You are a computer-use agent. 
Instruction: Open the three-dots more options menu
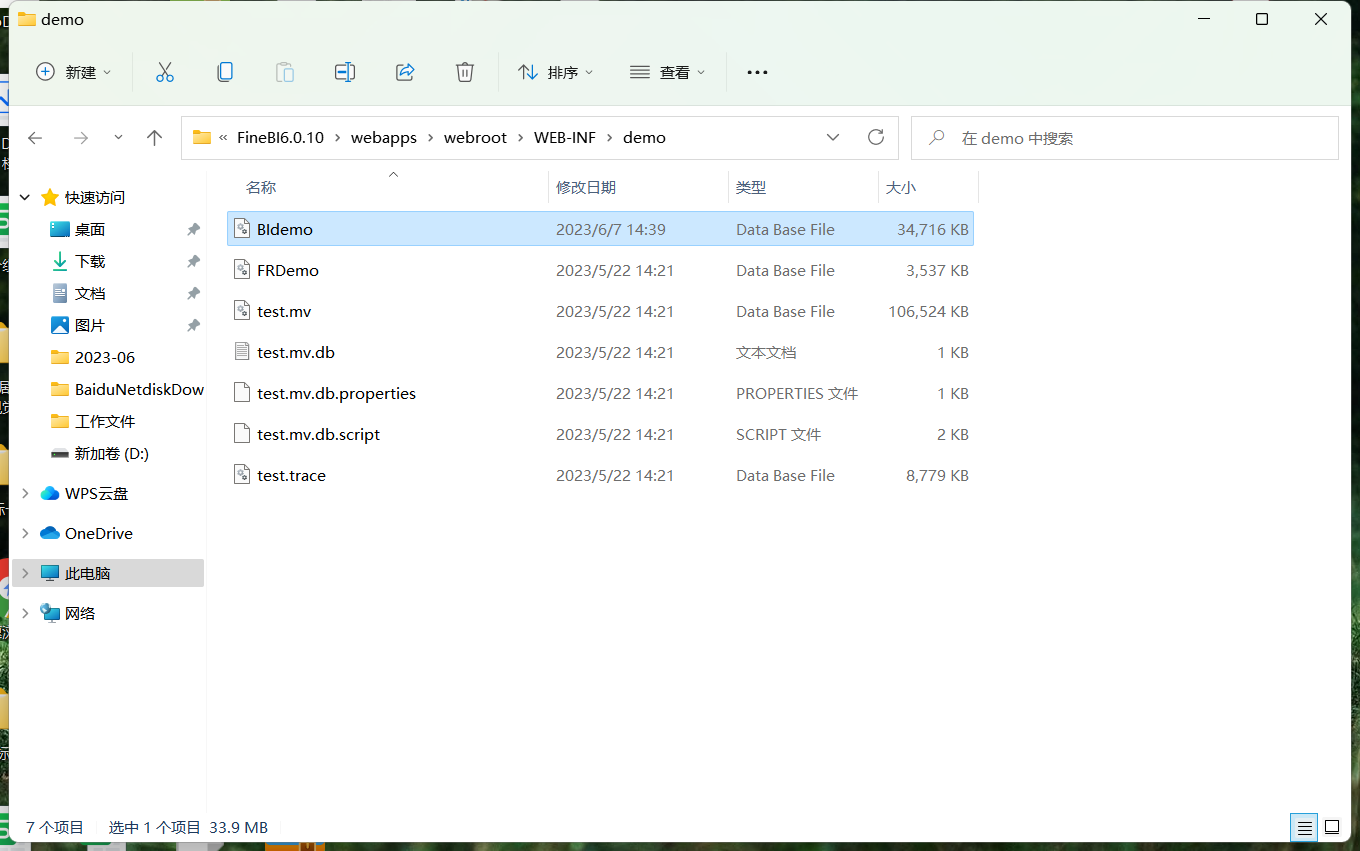tap(757, 72)
